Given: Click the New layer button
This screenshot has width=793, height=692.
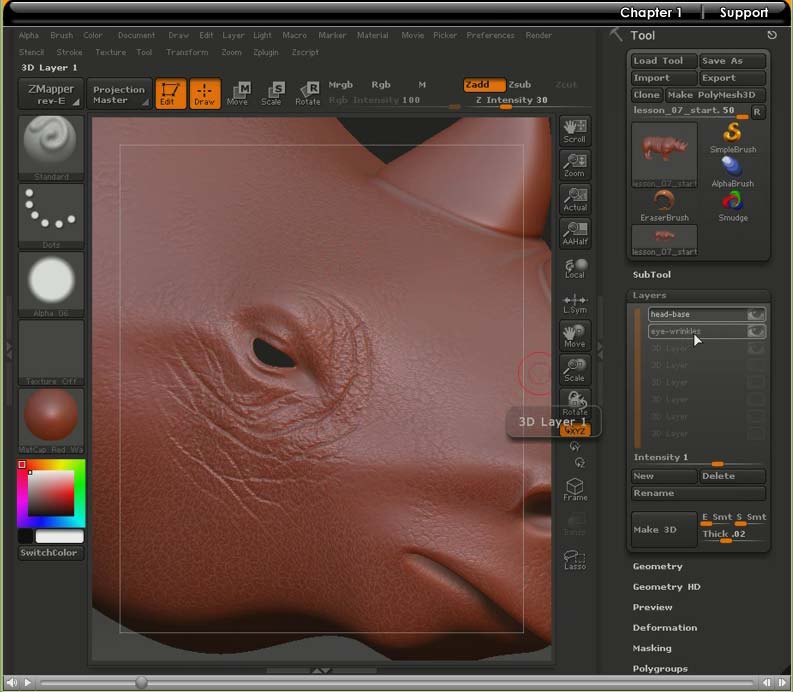Looking at the screenshot, I should (x=664, y=476).
